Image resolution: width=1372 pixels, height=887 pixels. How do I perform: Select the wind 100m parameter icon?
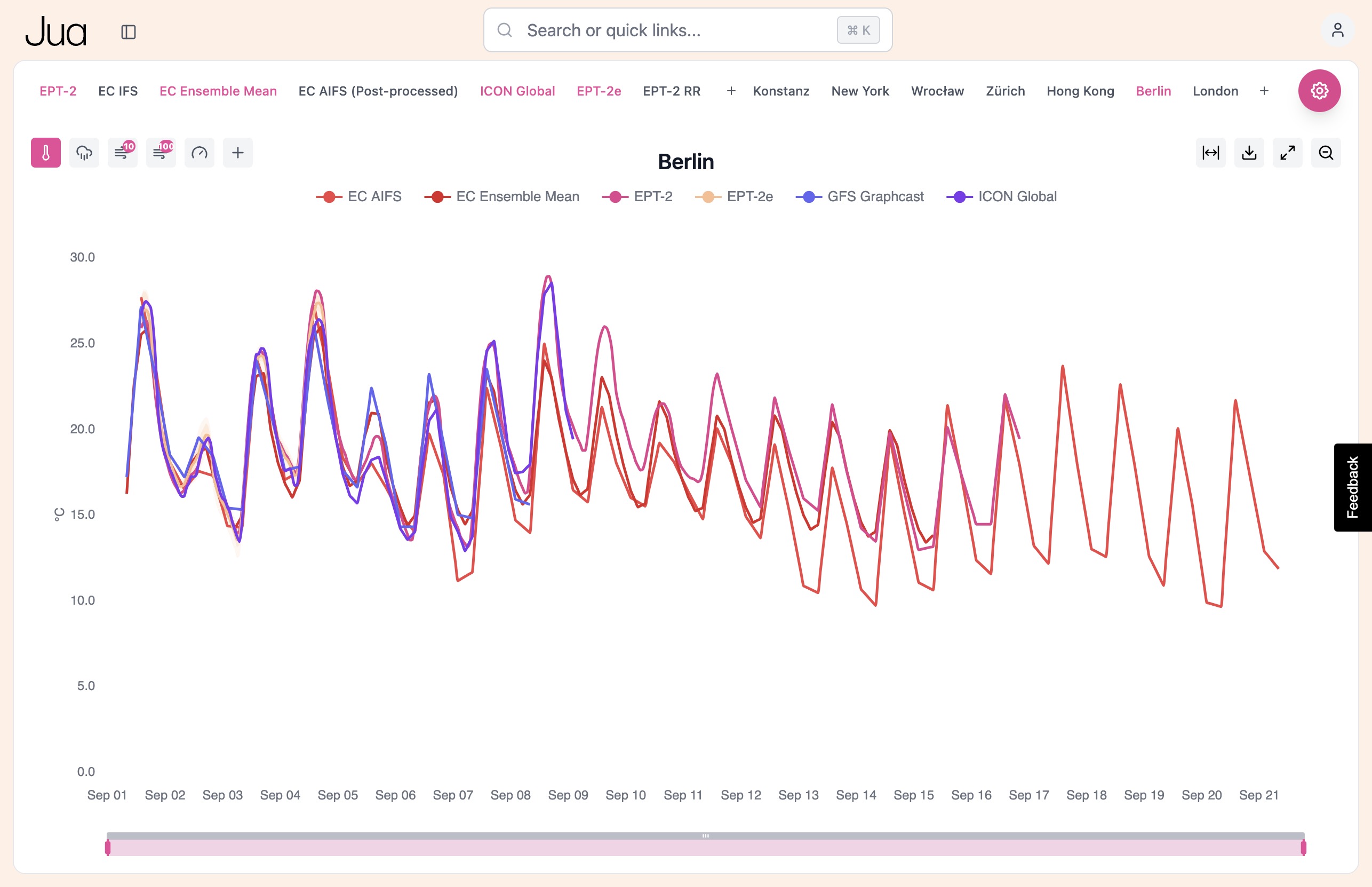click(x=160, y=153)
